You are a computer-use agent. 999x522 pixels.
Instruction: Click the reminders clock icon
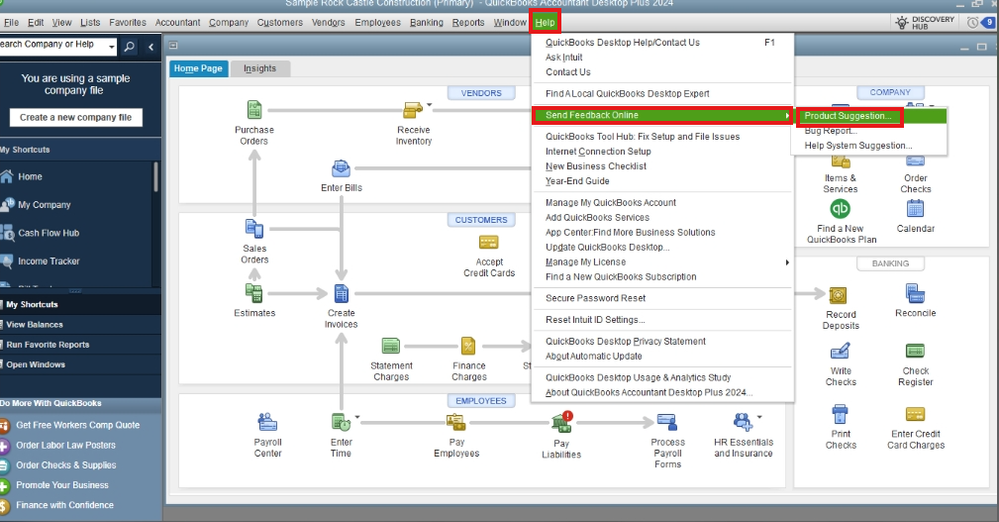point(972,22)
